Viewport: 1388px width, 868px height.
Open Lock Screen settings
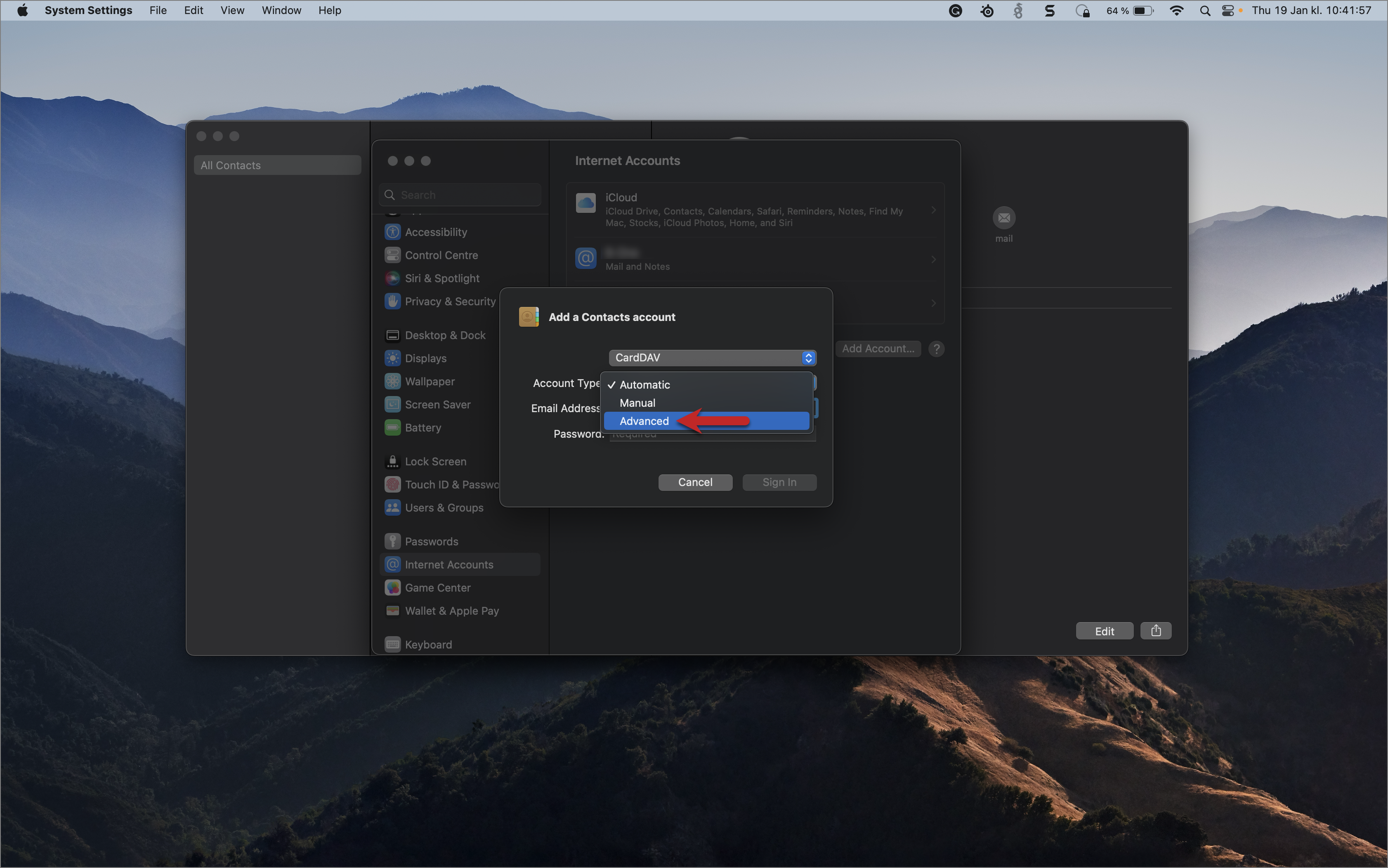coord(440,462)
